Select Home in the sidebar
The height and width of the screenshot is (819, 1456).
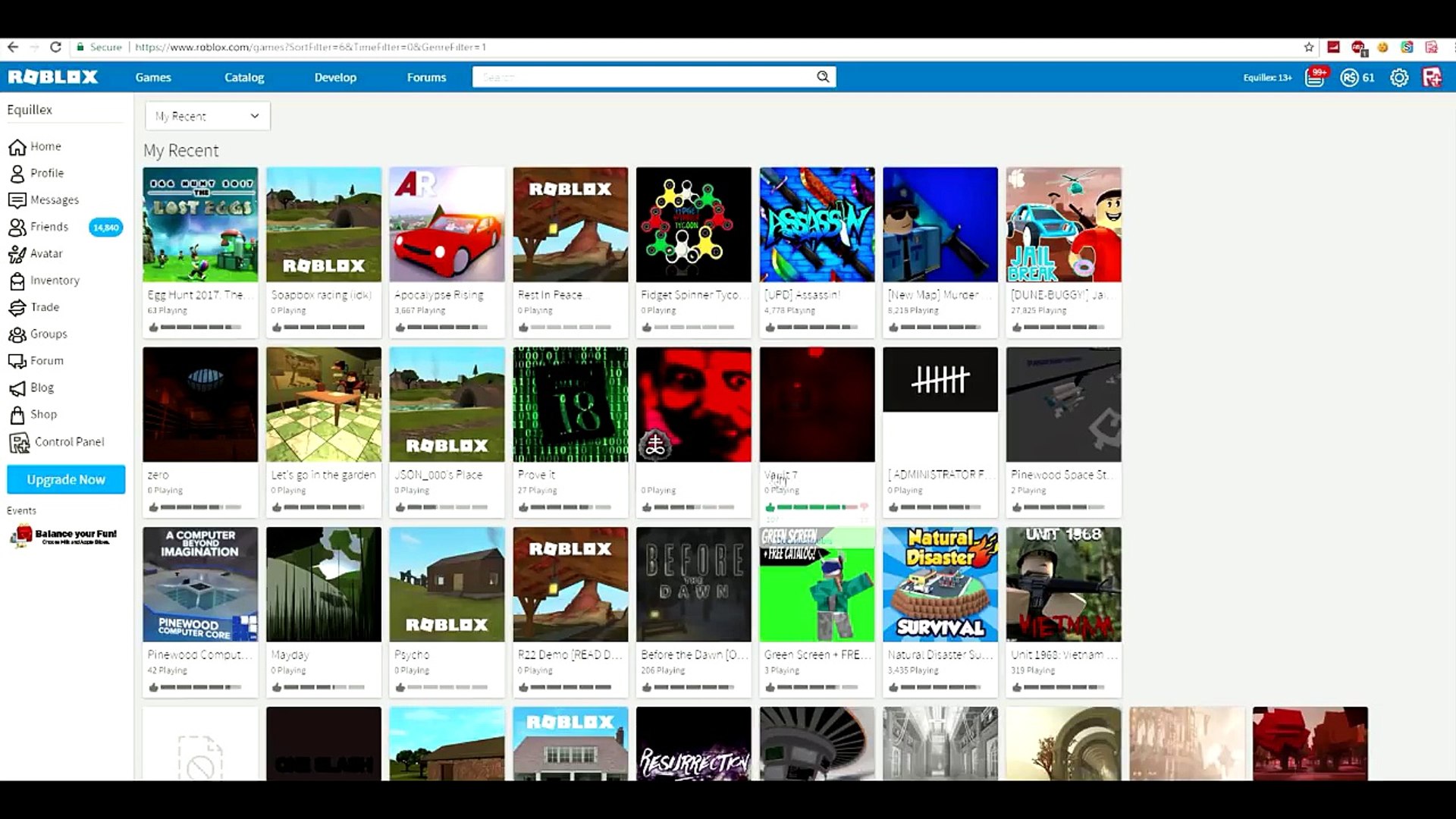pos(44,146)
